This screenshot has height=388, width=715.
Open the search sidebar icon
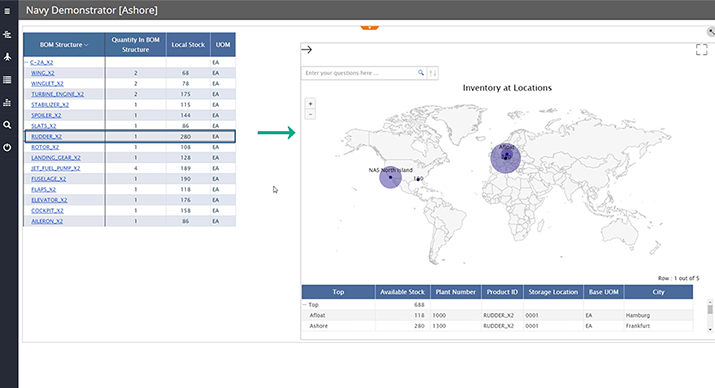point(7,125)
